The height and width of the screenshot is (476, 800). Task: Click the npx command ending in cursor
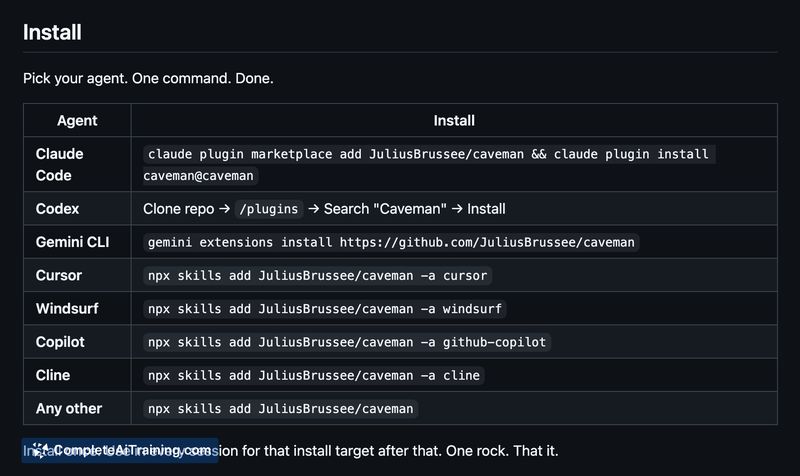click(x=318, y=275)
